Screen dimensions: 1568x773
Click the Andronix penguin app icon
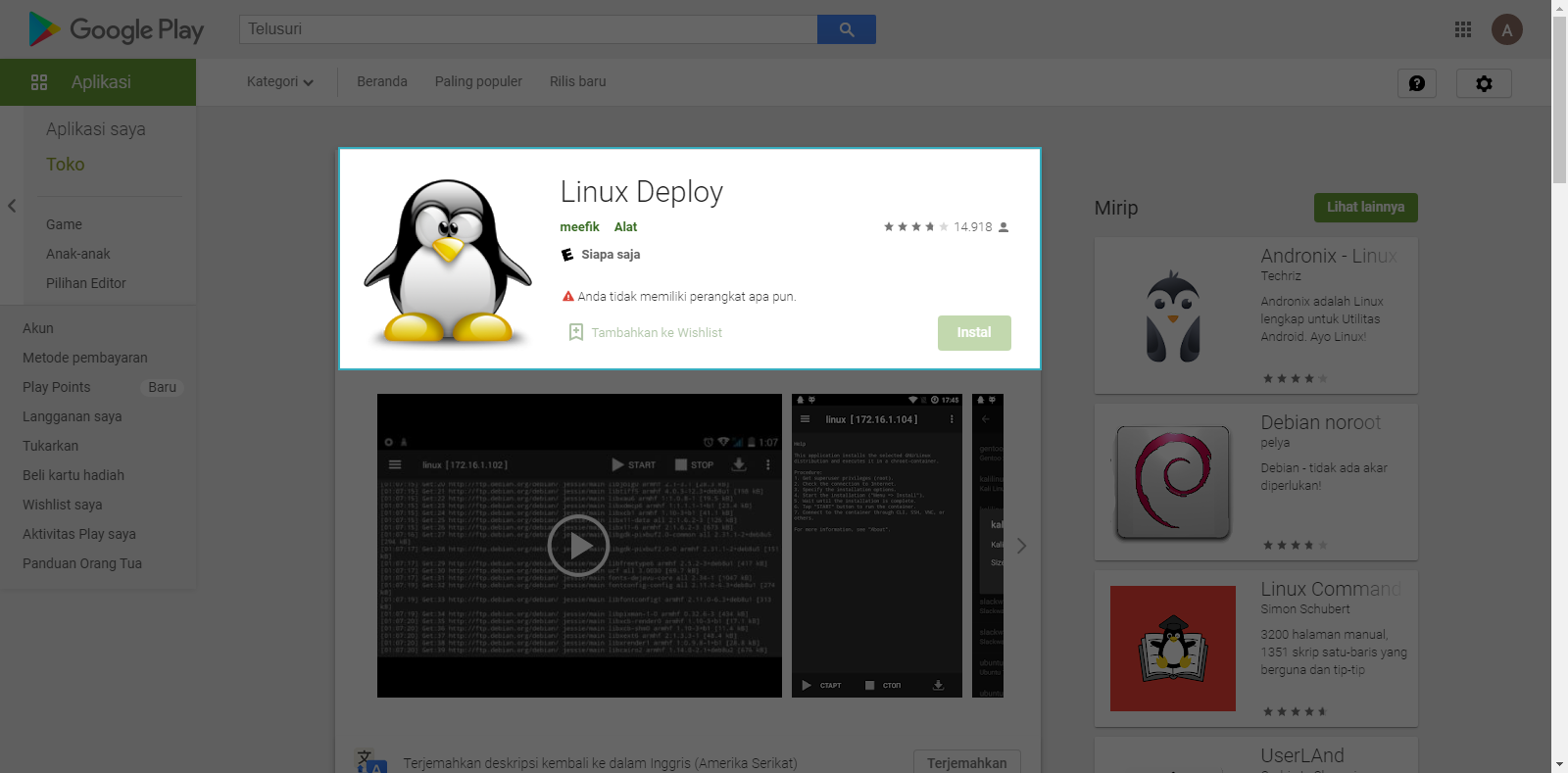tap(1173, 315)
